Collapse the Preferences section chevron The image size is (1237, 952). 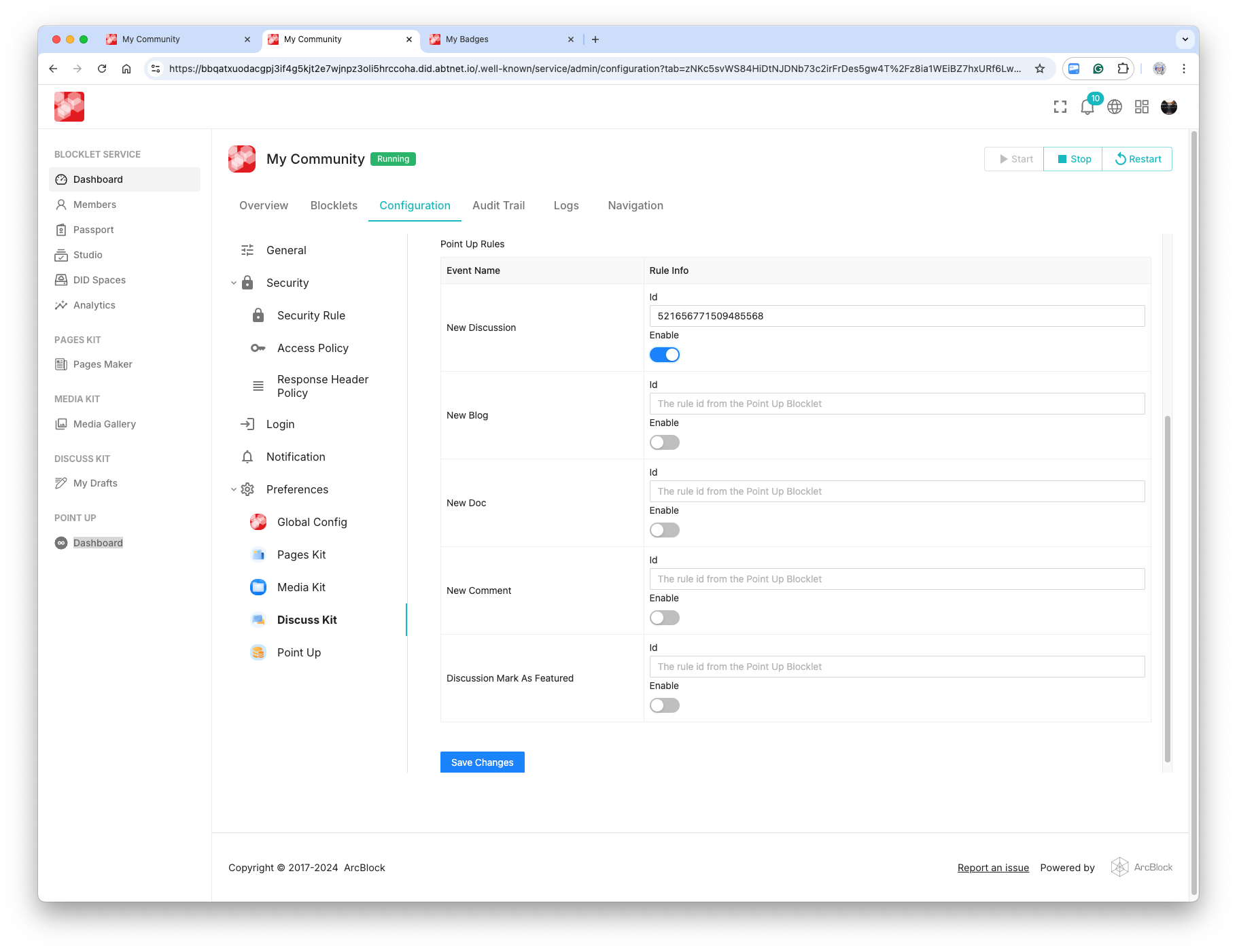tap(234, 489)
